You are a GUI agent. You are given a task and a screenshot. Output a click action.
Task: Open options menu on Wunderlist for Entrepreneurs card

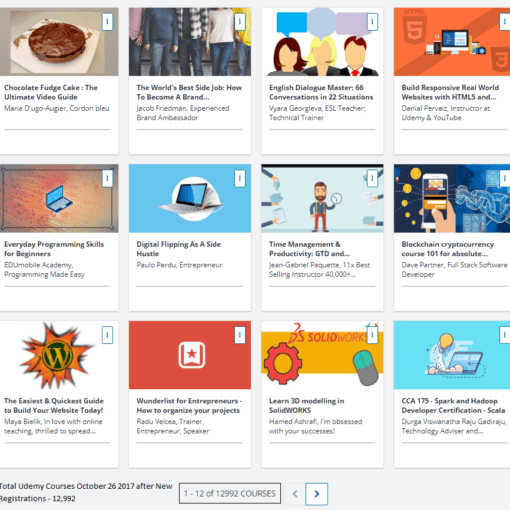pyautogui.click(x=240, y=335)
